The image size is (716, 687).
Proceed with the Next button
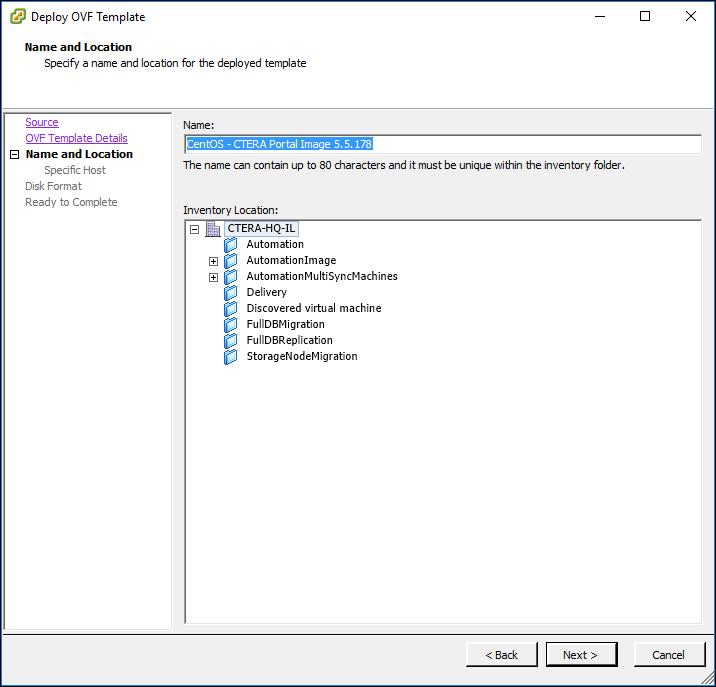pyautogui.click(x=581, y=655)
